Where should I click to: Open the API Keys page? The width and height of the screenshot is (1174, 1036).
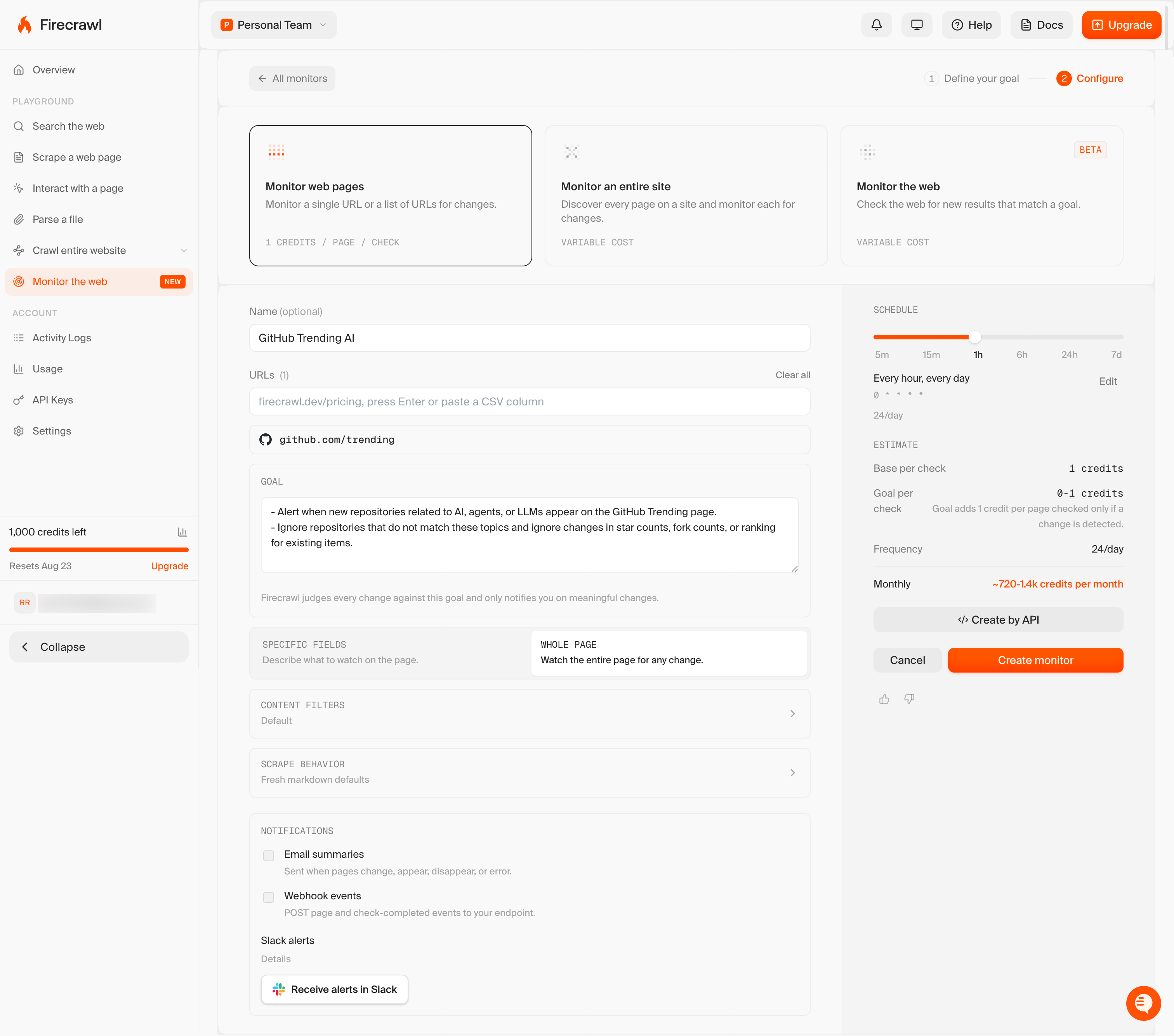[99, 400]
